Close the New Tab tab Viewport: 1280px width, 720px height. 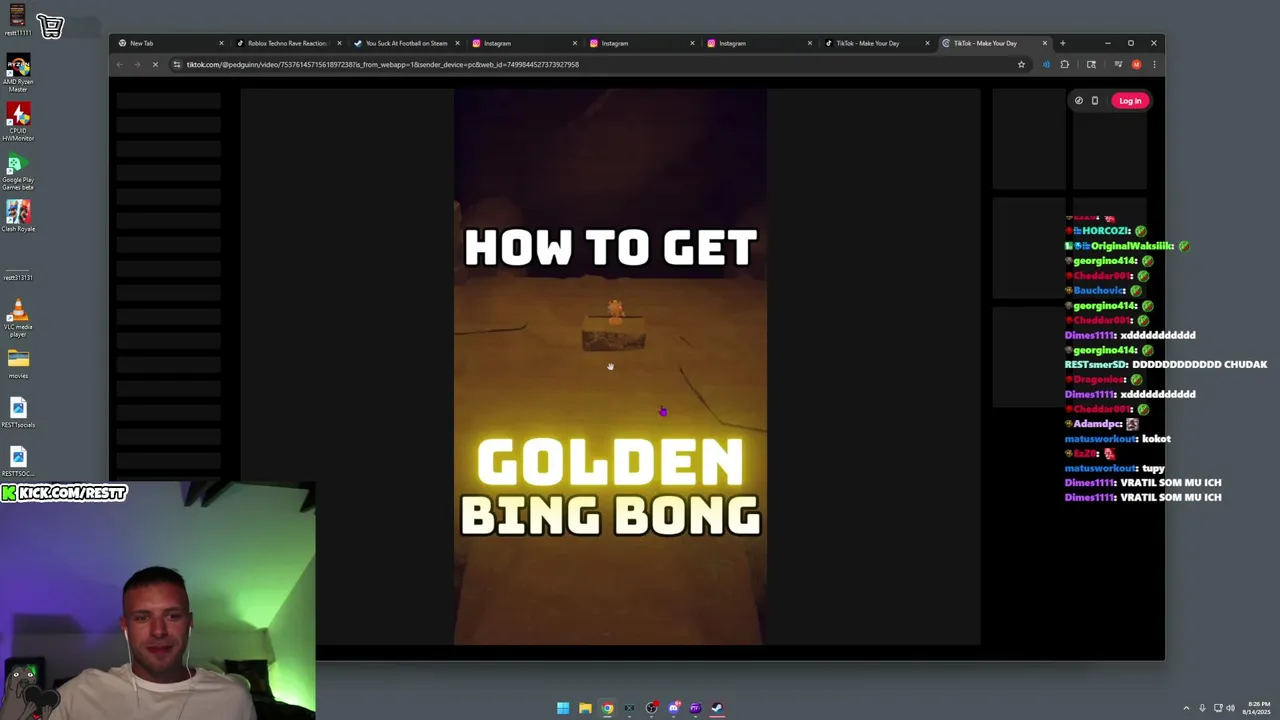pyautogui.click(x=221, y=43)
